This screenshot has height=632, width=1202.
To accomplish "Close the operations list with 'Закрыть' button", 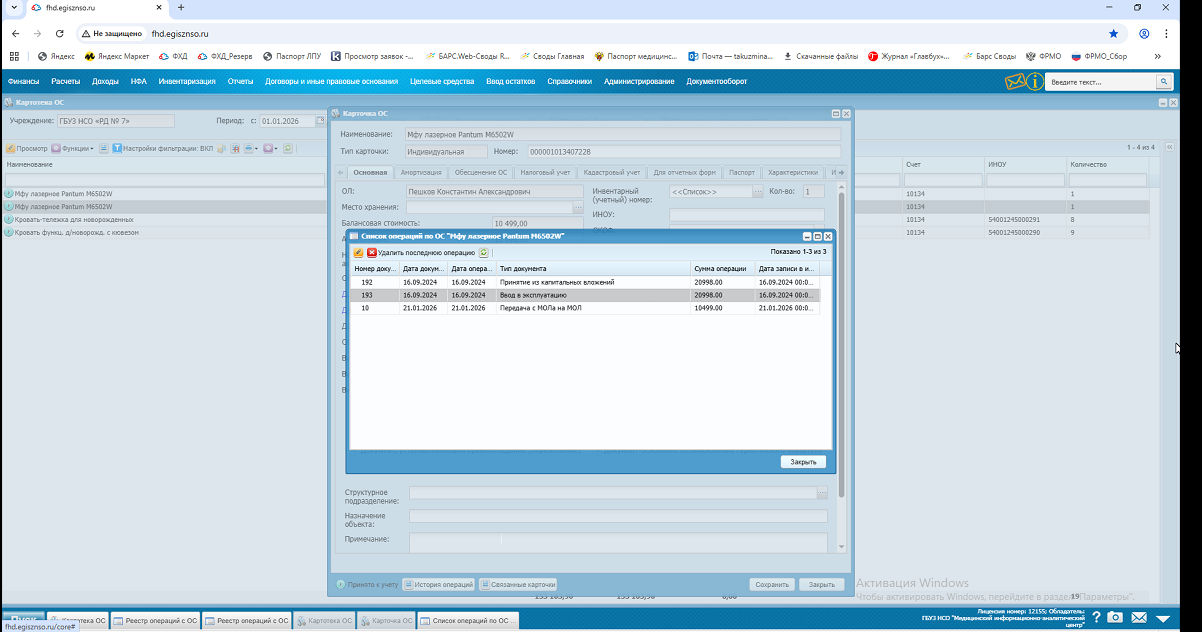I will [x=803, y=462].
